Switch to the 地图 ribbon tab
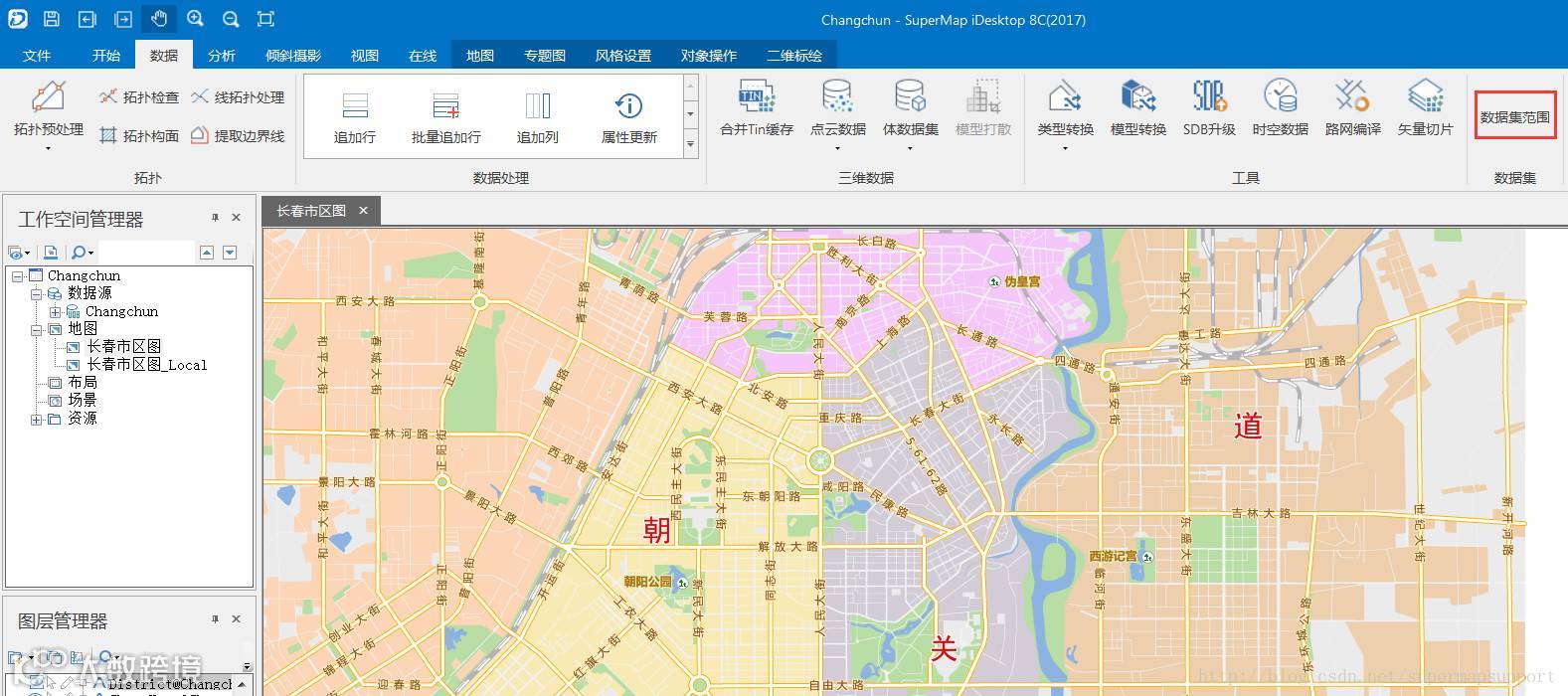This screenshot has height=696, width=1568. (480, 56)
